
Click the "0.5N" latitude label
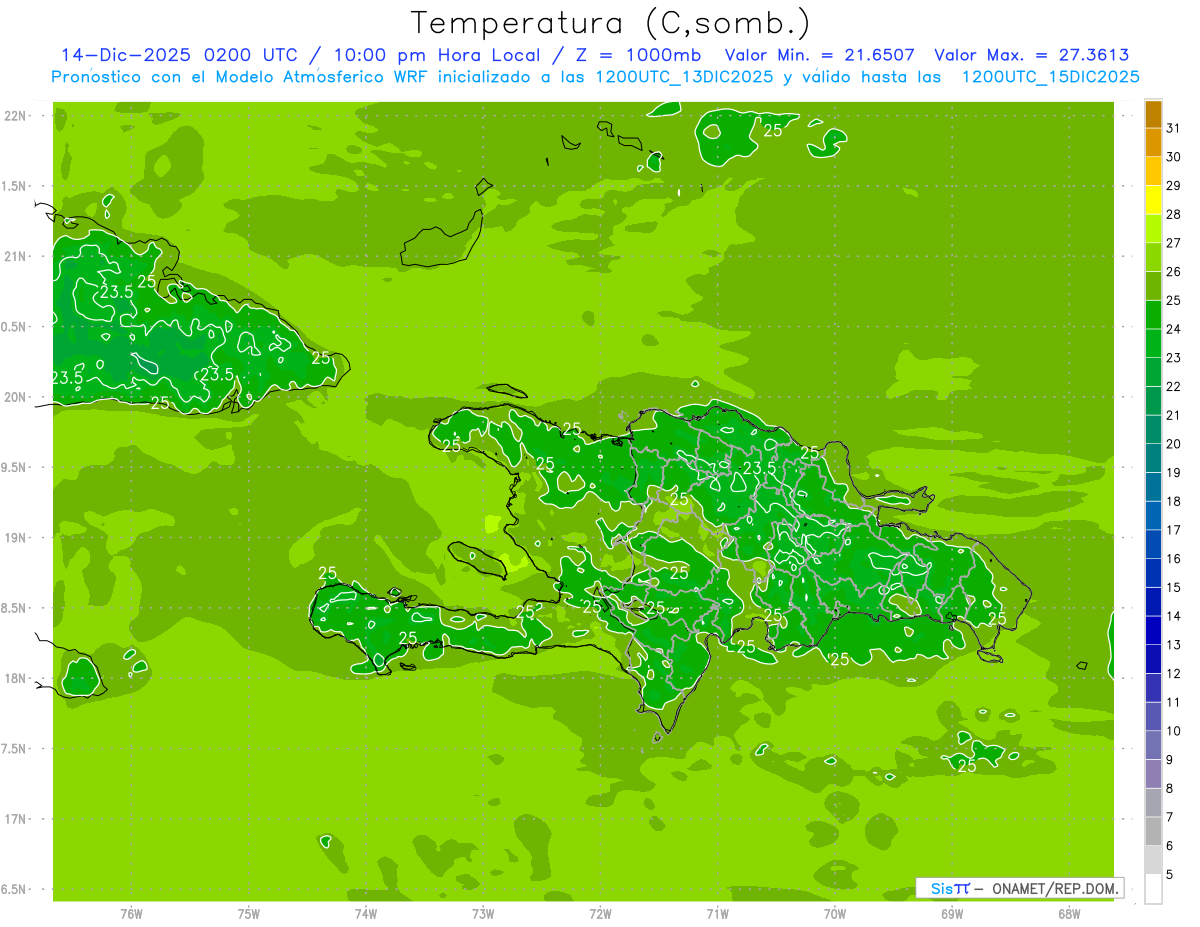click(14, 327)
